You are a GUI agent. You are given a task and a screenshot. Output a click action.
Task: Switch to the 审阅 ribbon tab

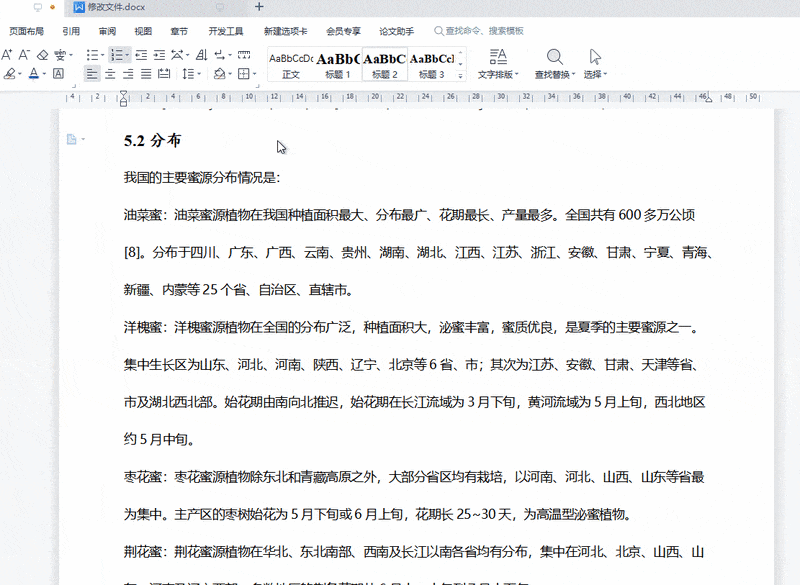tap(107, 31)
